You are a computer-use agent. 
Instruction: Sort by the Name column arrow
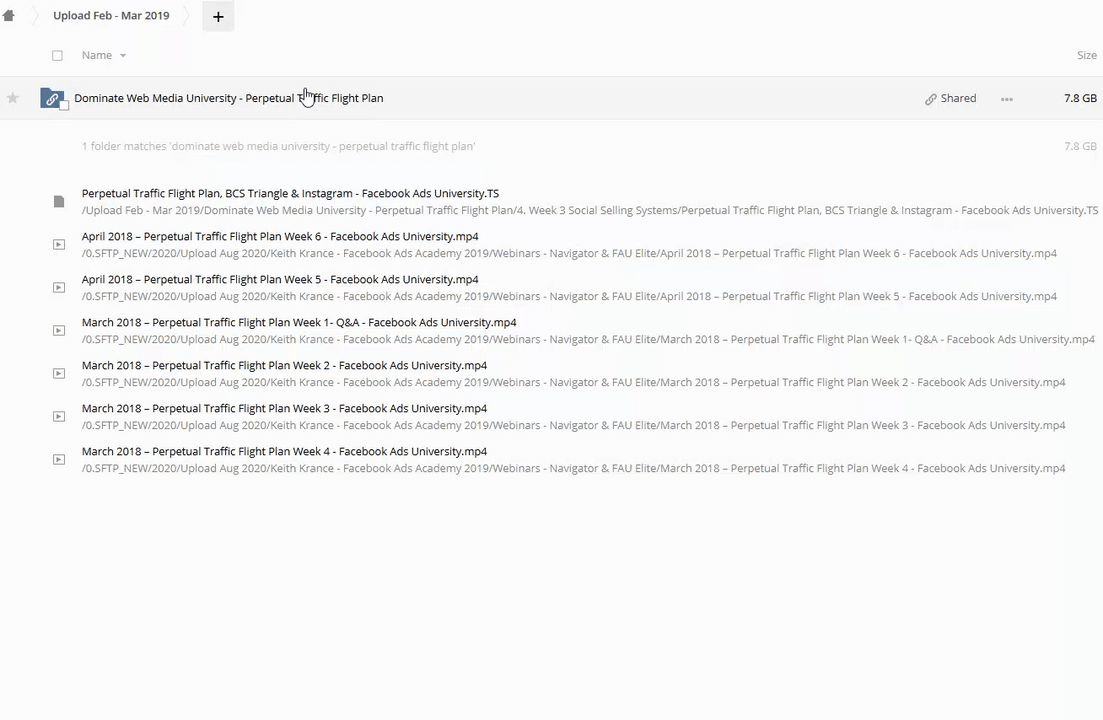tap(123, 56)
